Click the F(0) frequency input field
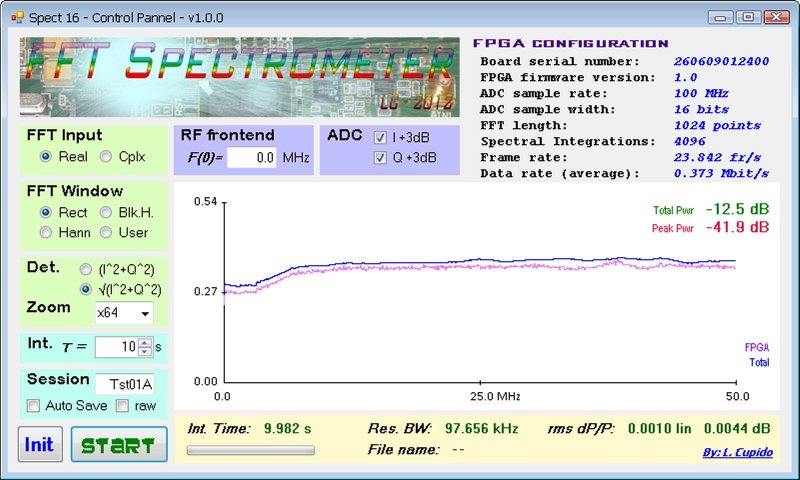 point(252,158)
